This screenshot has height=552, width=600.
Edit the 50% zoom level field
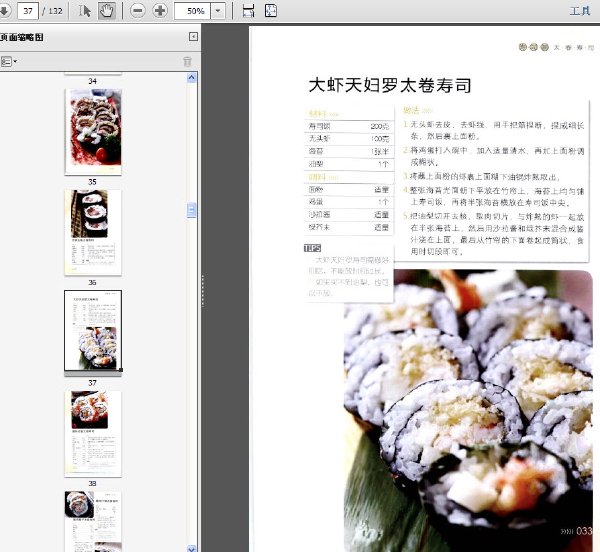click(193, 11)
